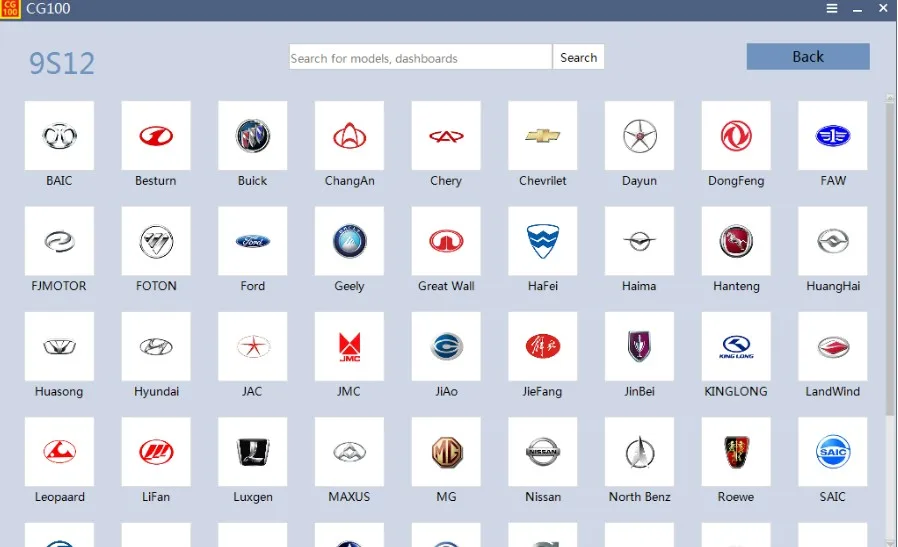Viewport: 898px width, 547px height.
Task: Select the ChangAn brand icon
Action: pyautogui.click(x=349, y=136)
